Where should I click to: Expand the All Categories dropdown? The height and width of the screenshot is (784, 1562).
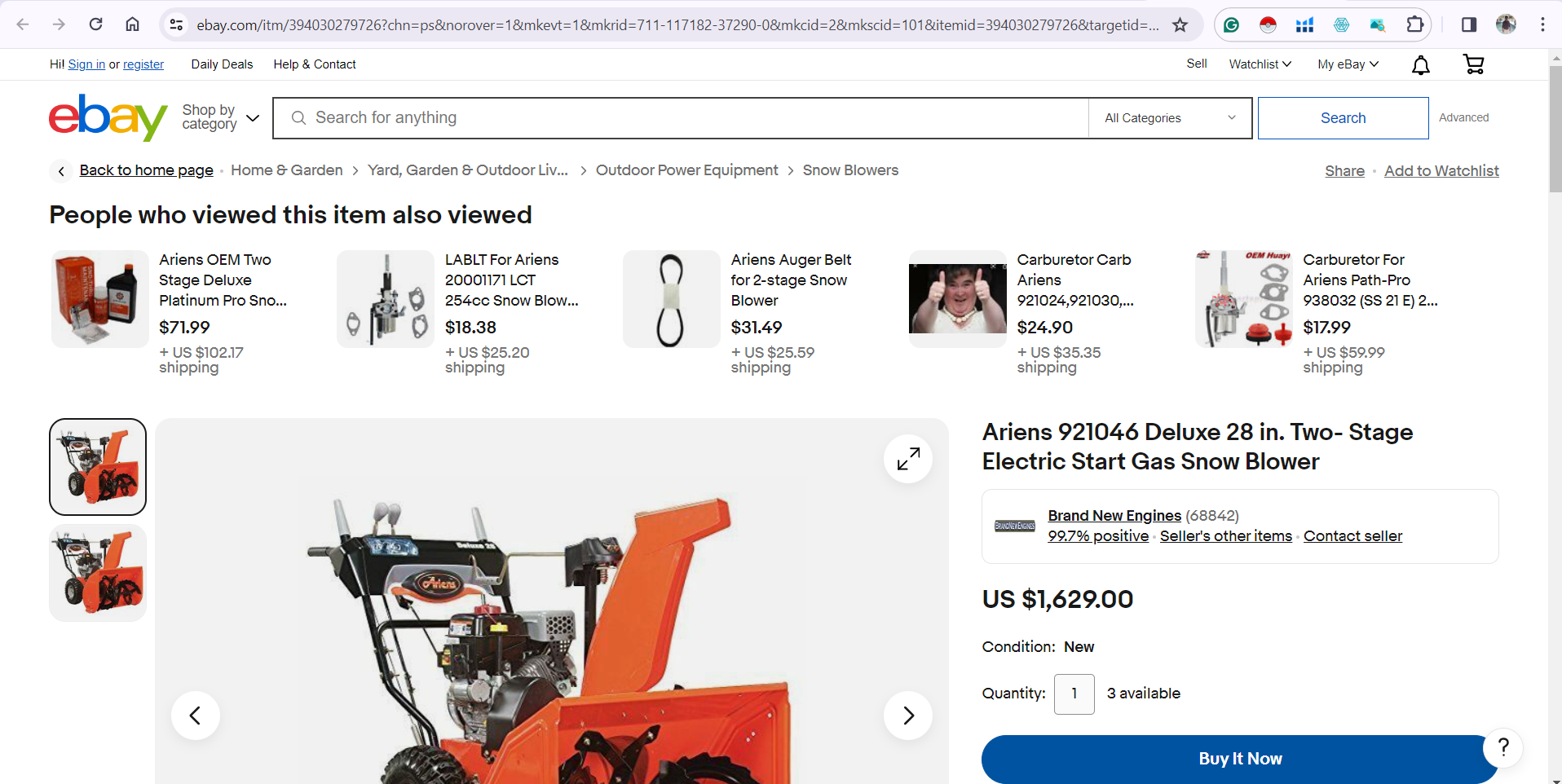point(1170,118)
